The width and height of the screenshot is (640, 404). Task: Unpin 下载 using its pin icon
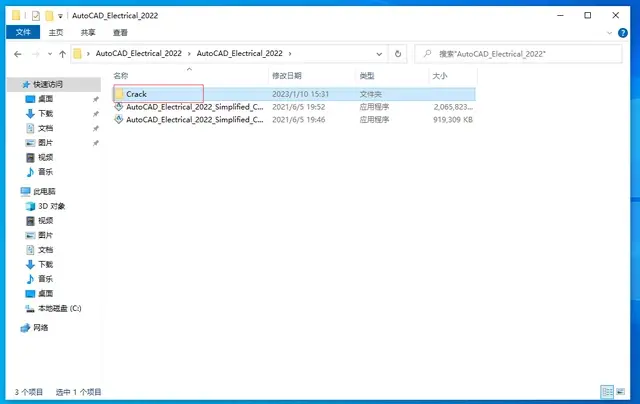coord(96,114)
